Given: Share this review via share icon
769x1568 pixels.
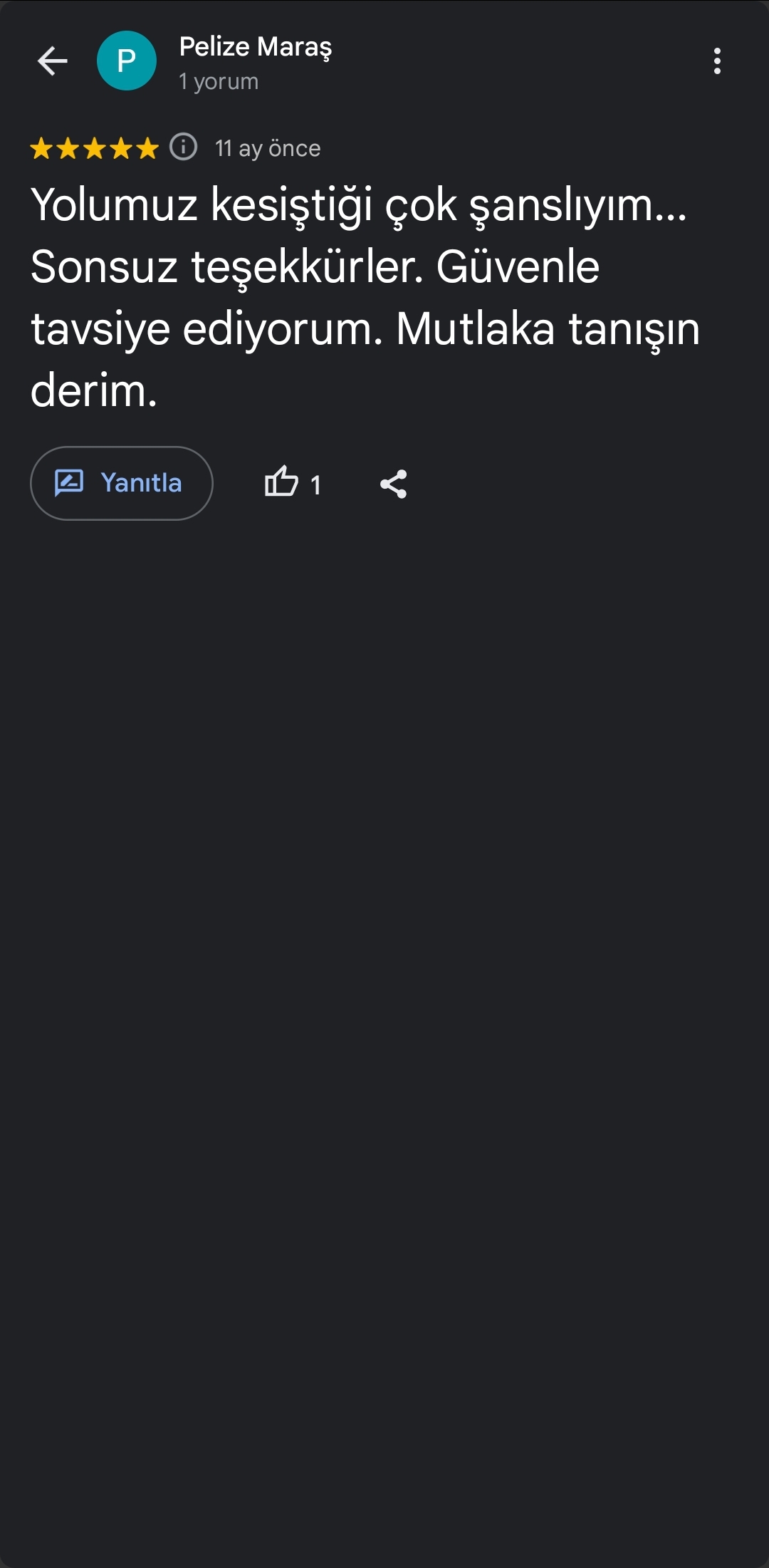Looking at the screenshot, I should [x=393, y=484].
